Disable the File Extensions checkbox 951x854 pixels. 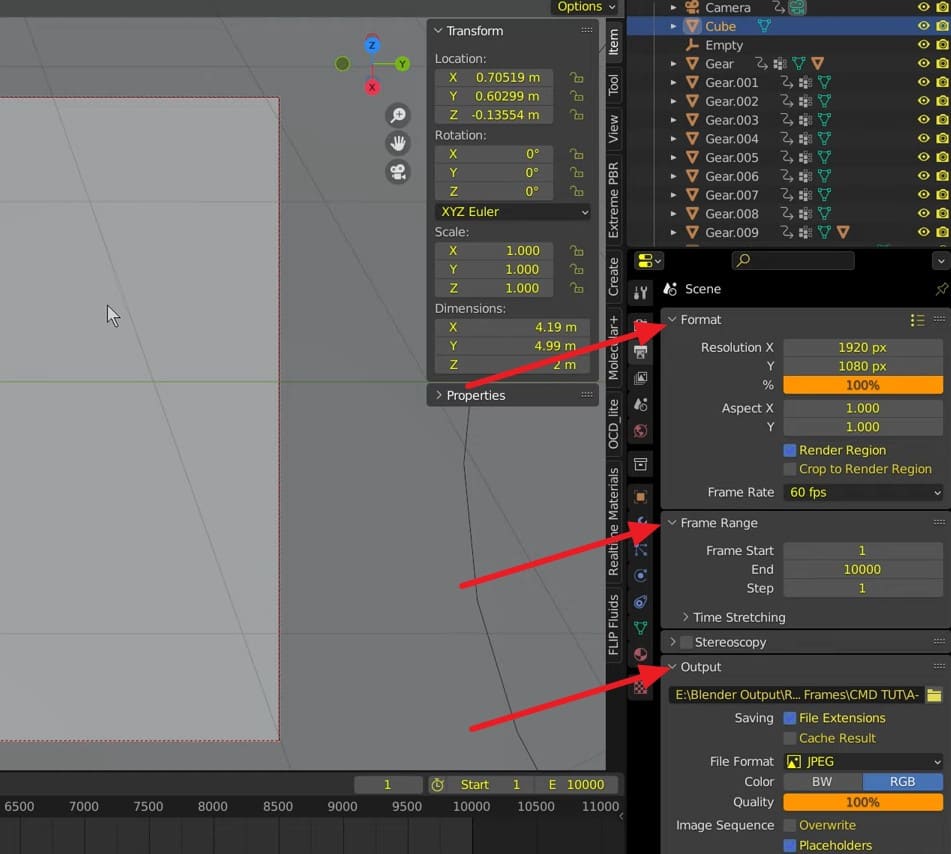tap(790, 718)
